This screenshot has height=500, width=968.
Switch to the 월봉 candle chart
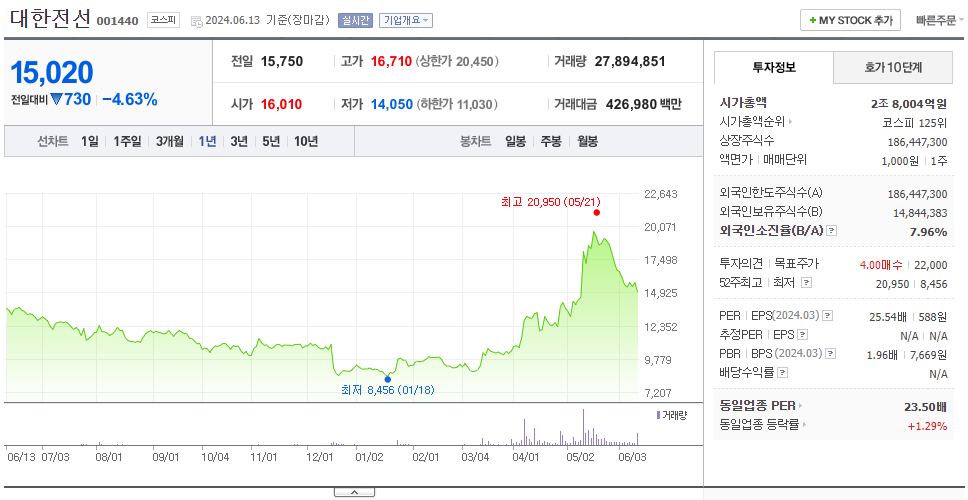(588, 141)
